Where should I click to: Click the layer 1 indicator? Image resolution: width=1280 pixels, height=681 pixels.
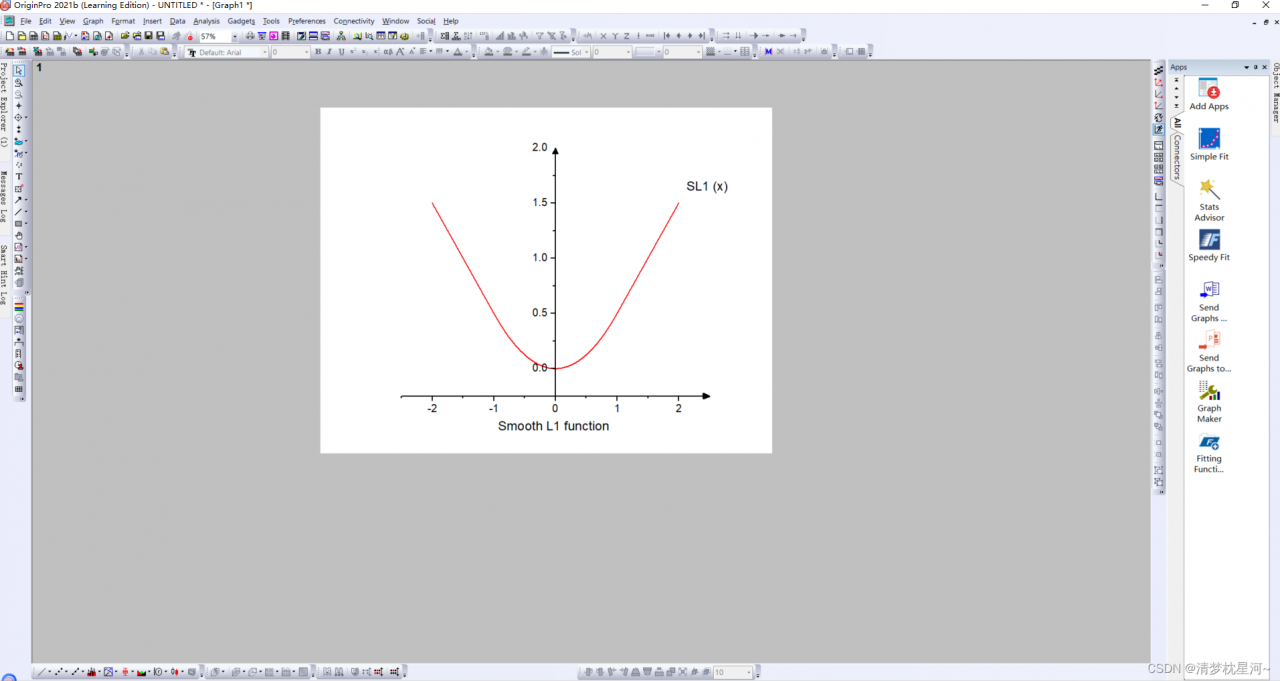39,68
